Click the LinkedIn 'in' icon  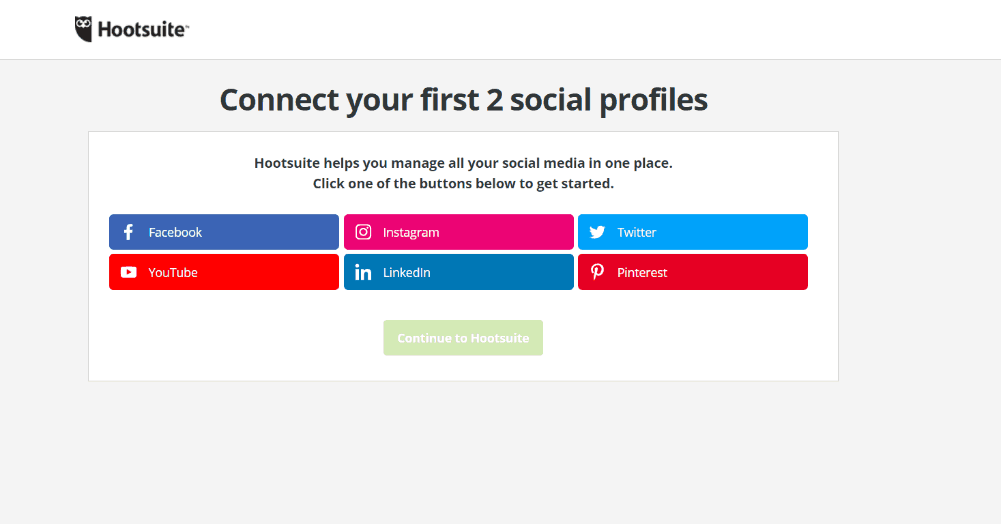click(363, 273)
